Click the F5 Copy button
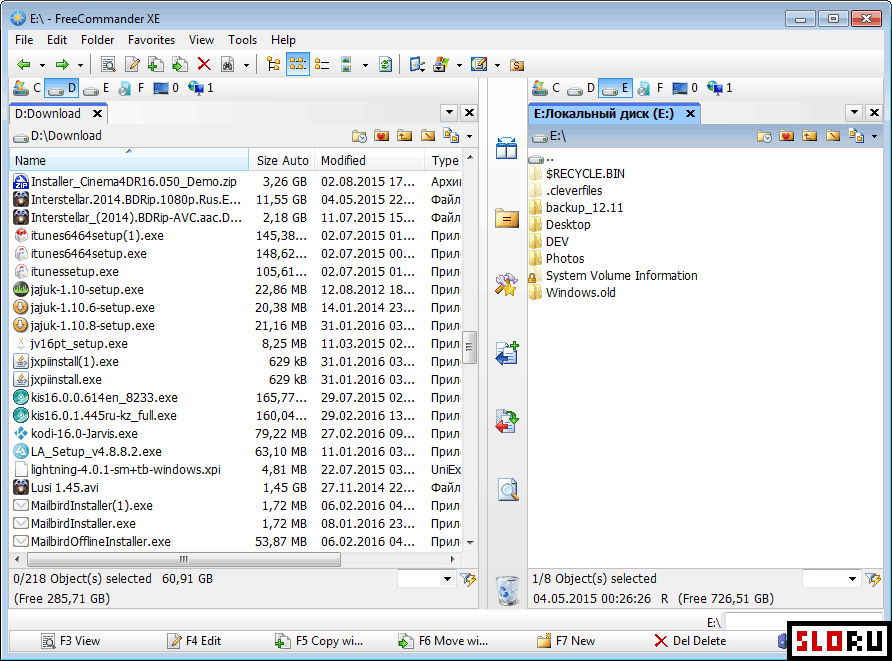The image size is (892, 661). click(319, 641)
